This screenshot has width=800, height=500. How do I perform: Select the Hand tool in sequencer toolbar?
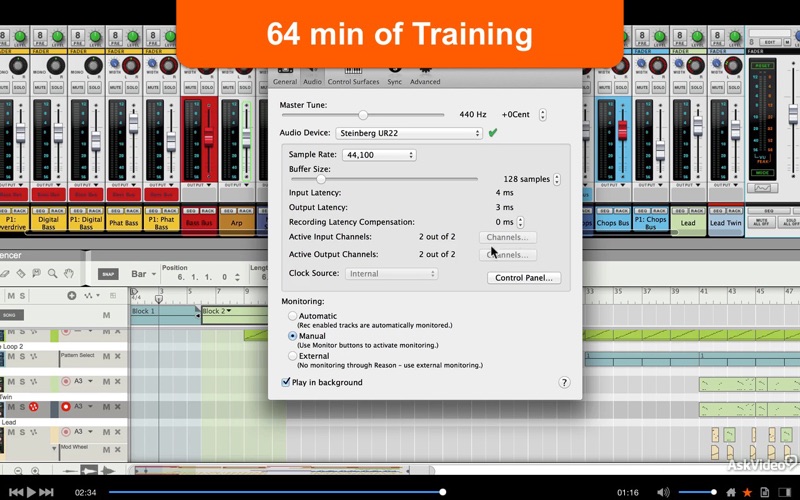[69, 274]
